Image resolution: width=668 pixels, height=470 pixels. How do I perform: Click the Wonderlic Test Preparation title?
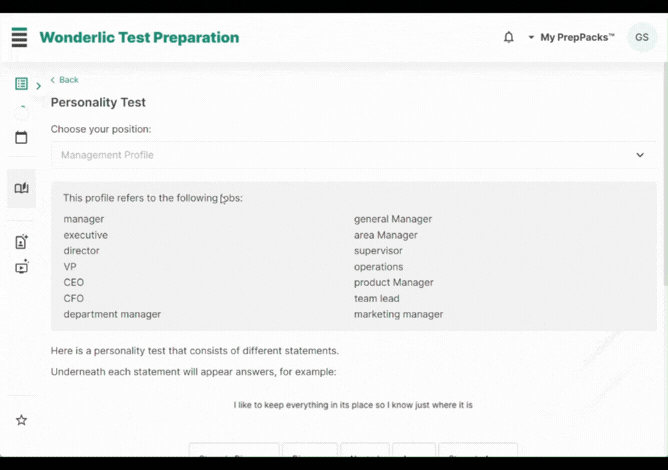pos(139,37)
